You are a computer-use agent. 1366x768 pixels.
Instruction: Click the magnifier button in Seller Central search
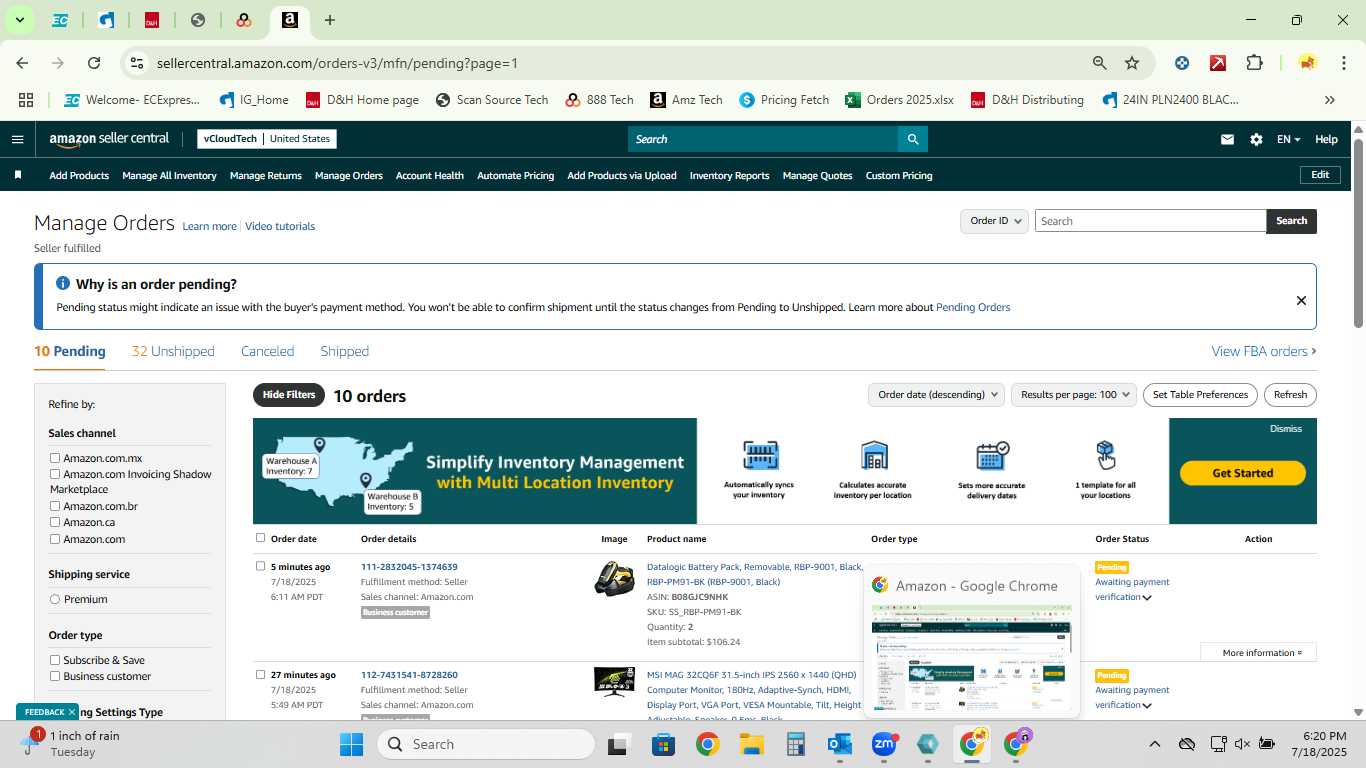912,139
